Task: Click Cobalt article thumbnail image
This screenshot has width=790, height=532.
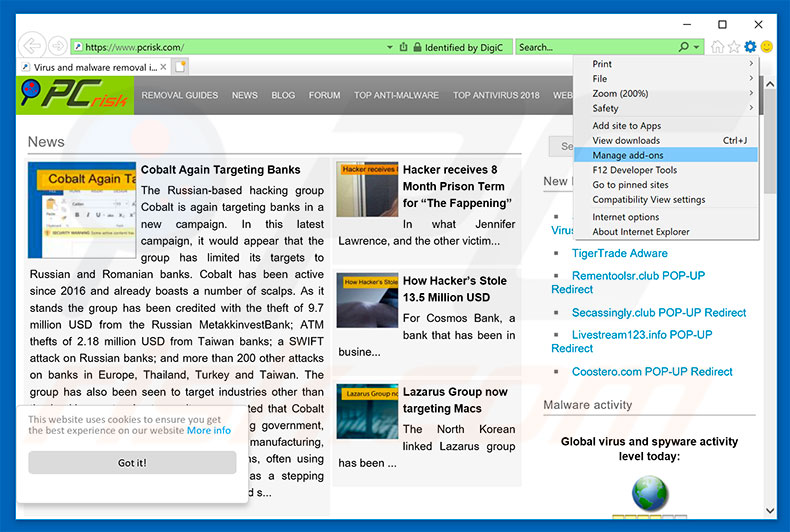Action: 82,210
